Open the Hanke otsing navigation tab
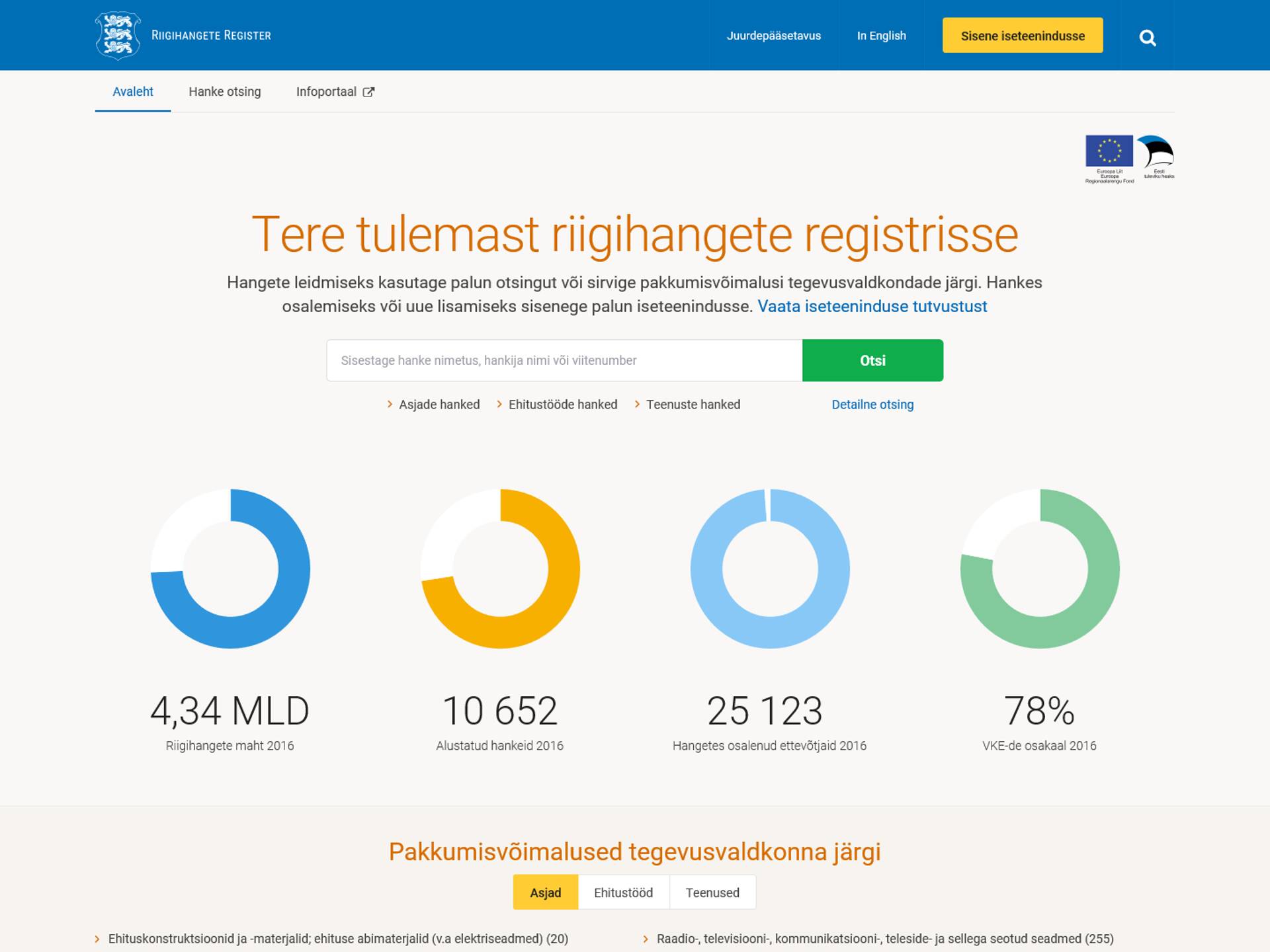Viewport: 1270px width, 952px height. tap(224, 92)
